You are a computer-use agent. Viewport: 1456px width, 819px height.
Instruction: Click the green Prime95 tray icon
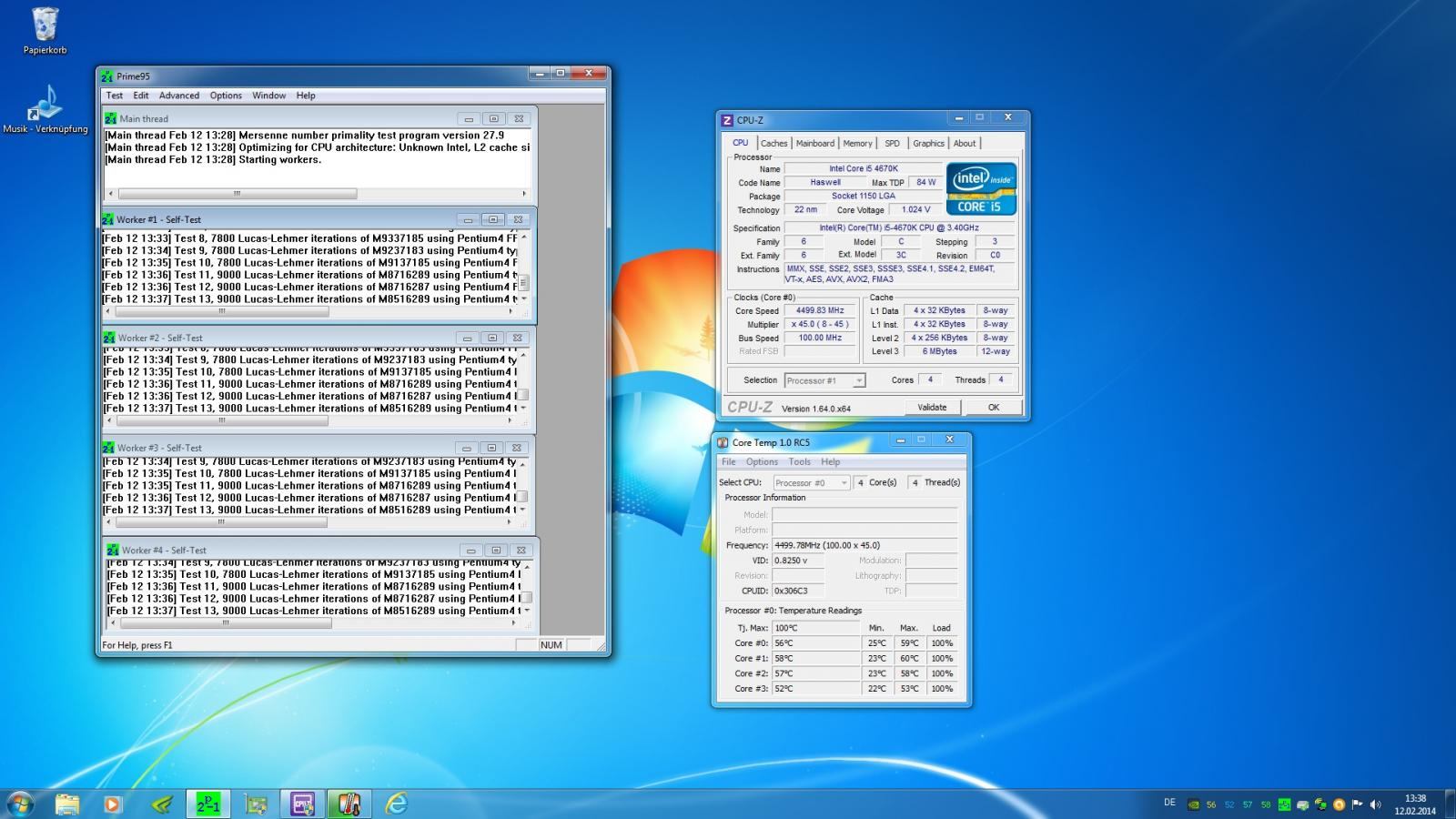click(x=1284, y=804)
